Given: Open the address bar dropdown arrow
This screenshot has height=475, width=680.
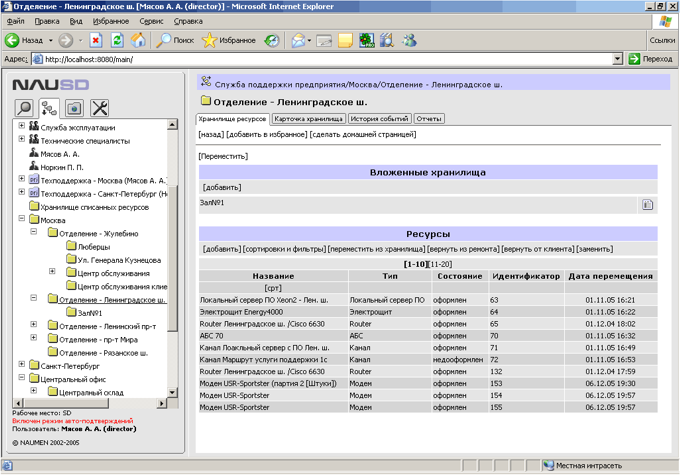Looking at the screenshot, I should (x=618, y=59).
